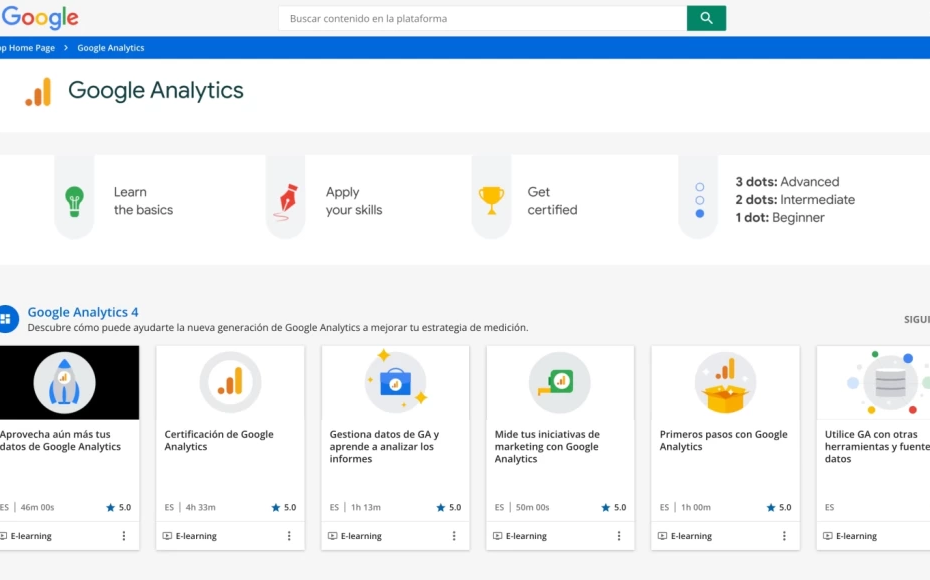Click the rating star on Mide tus iniciativas card
The height and width of the screenshot is (580, 930).
tap(605, 508)
